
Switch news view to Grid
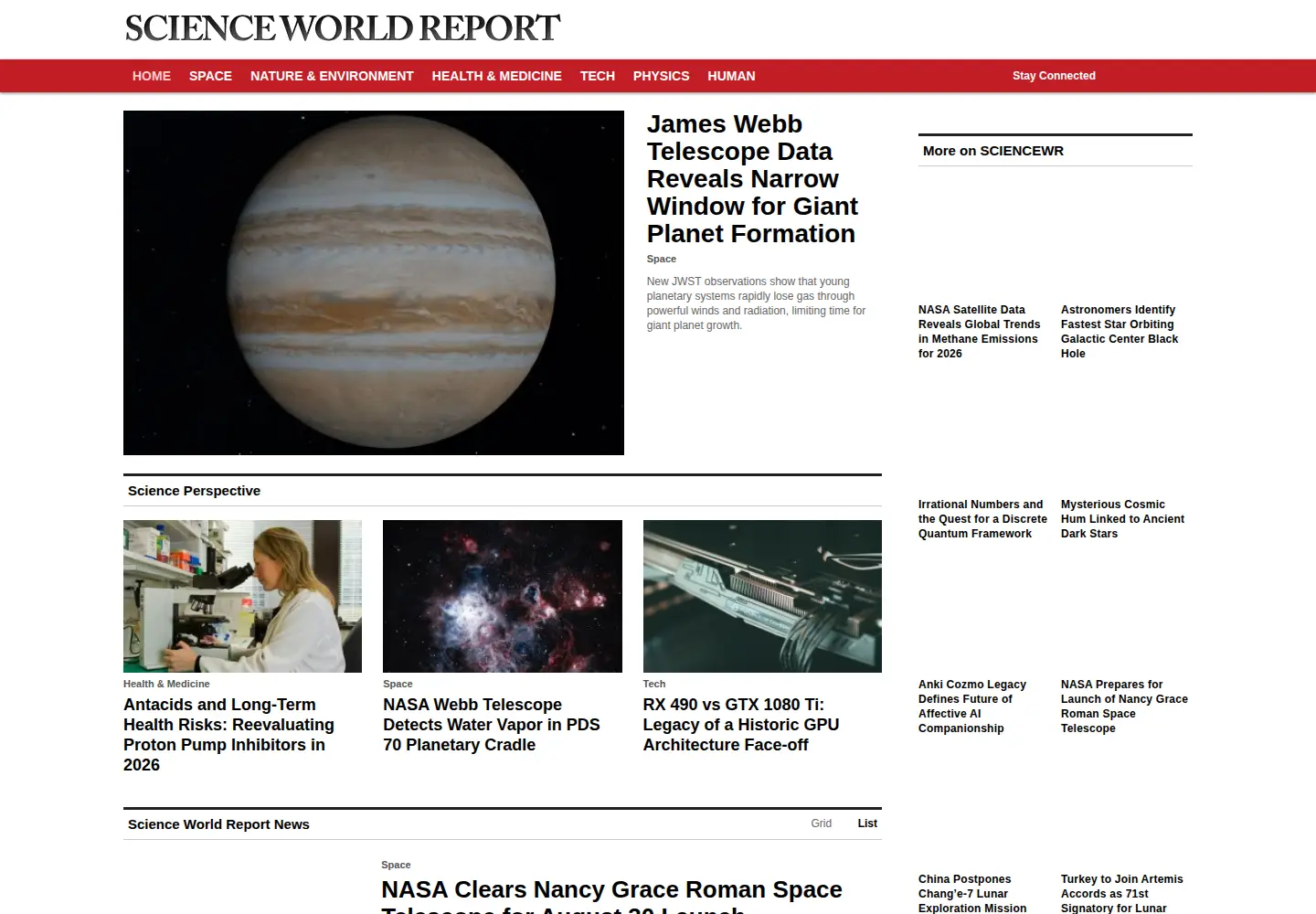(x=822, y=824)
